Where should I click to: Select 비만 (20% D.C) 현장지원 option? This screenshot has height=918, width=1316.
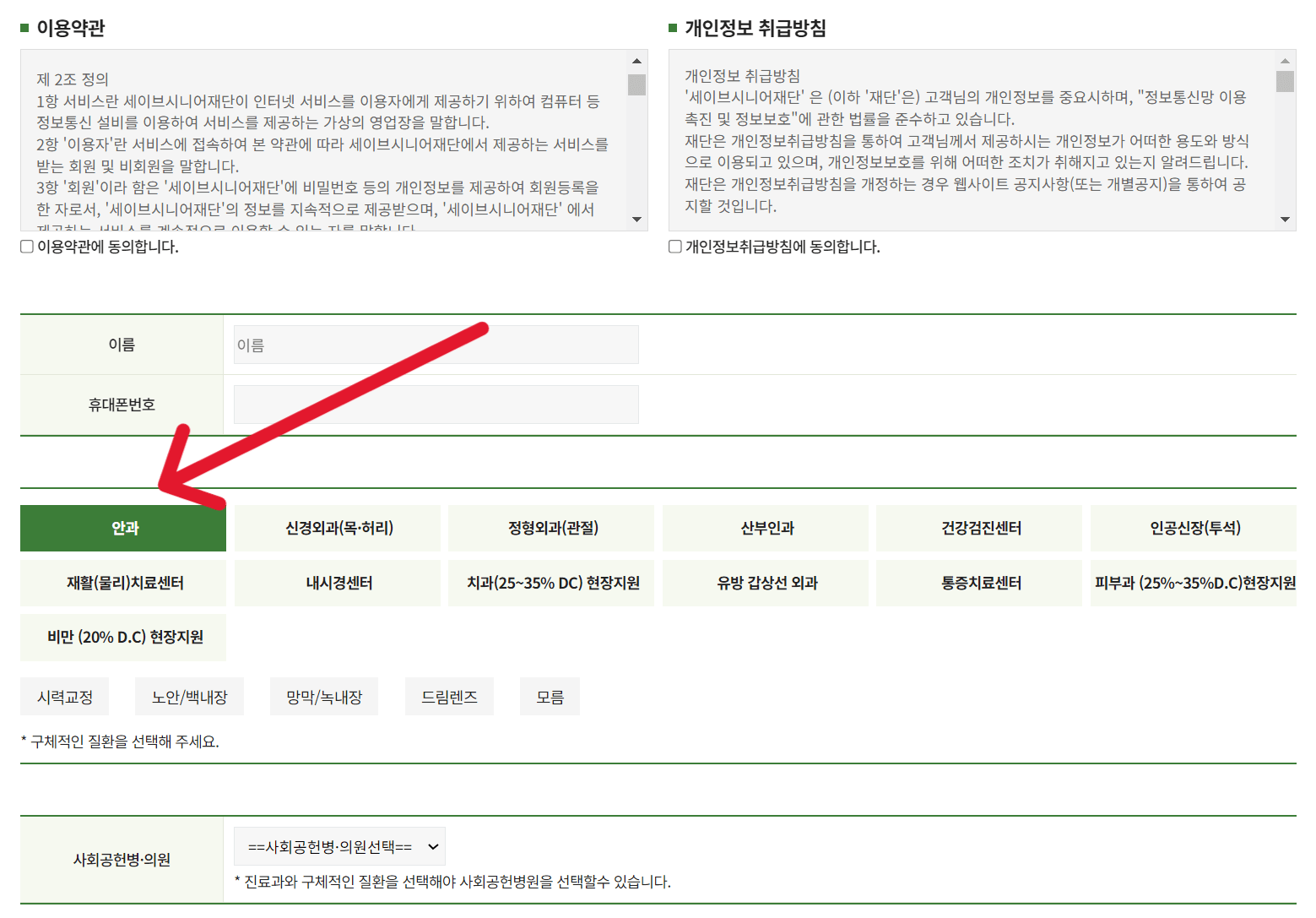click(x=122, y=638)
